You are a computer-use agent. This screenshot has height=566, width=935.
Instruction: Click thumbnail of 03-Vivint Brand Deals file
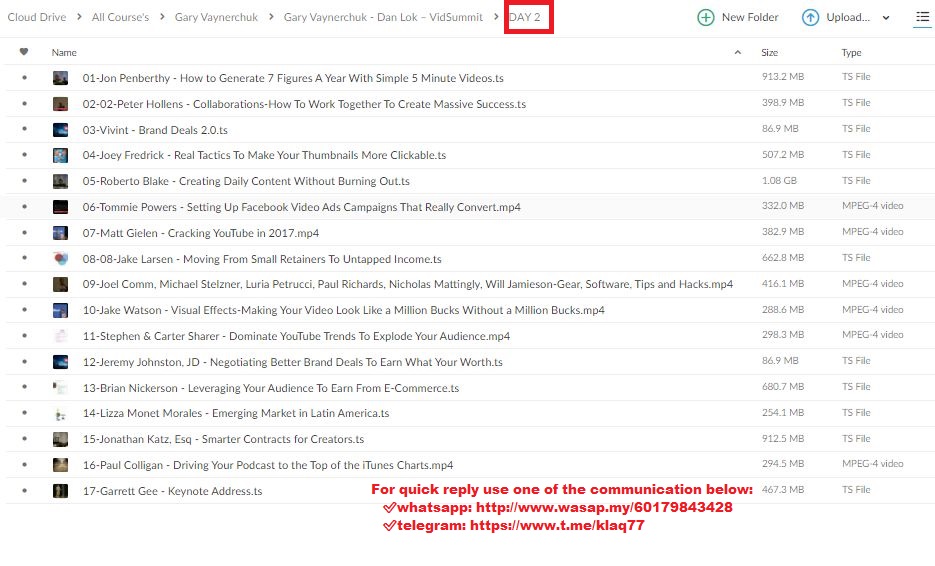(60, 130)
